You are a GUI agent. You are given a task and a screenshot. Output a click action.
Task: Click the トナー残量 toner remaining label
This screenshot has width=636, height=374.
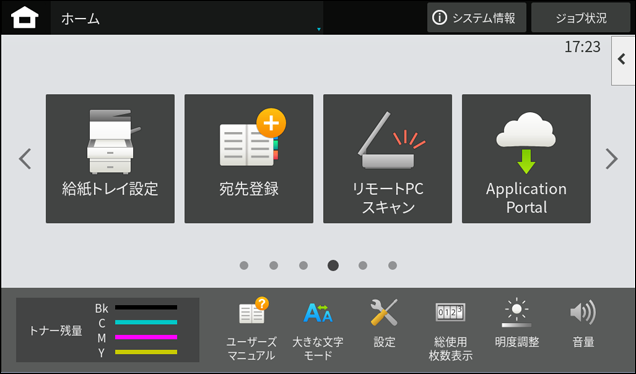coord(56,331)
